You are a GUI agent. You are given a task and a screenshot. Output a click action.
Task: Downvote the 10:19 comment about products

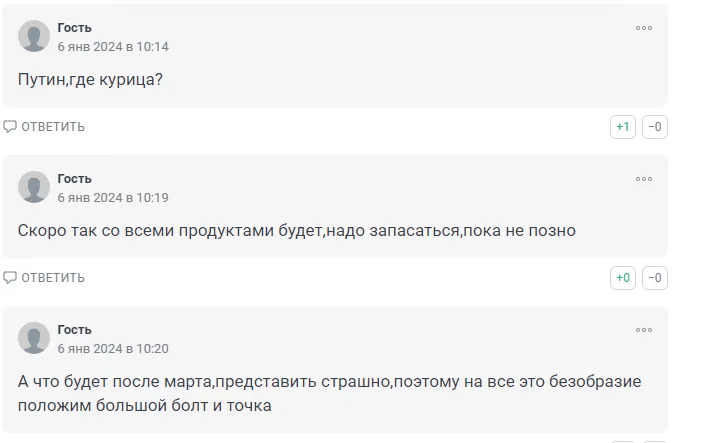655,278
